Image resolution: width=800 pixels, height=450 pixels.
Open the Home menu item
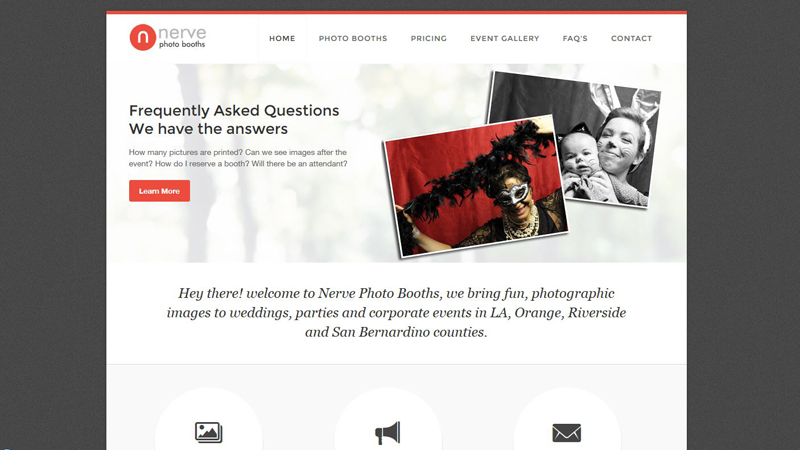tap(282, 38)
